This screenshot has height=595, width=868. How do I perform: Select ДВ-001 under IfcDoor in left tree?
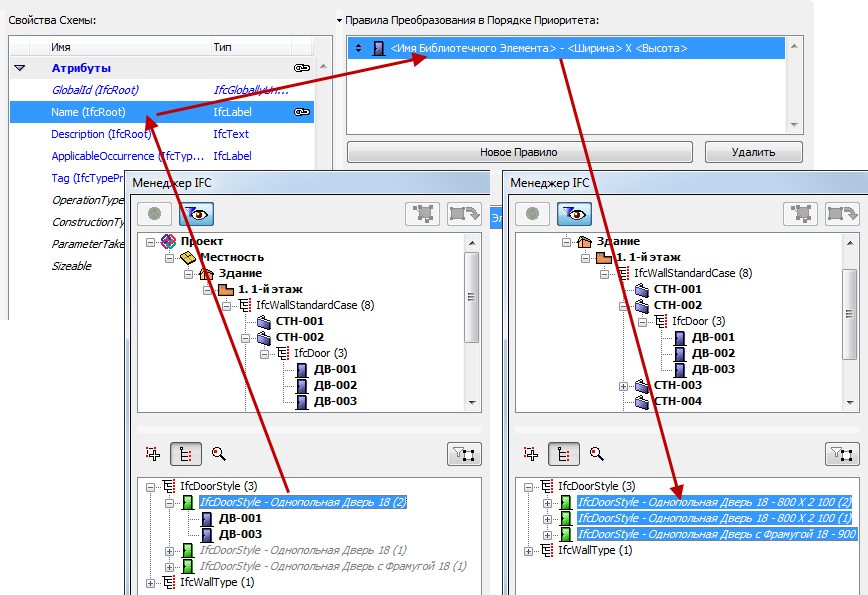tap(335, 370)
